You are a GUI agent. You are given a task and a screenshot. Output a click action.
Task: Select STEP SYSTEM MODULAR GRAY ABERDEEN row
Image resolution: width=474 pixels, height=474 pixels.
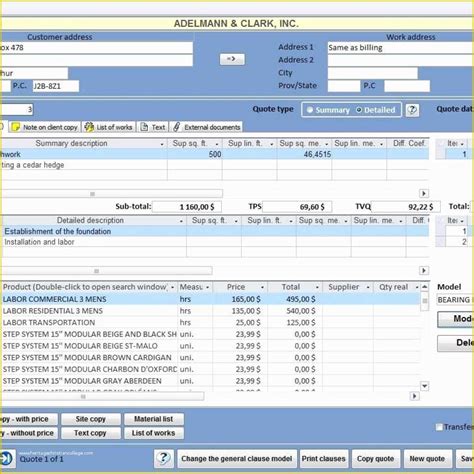pyautogui.click(x=211, y=381)
